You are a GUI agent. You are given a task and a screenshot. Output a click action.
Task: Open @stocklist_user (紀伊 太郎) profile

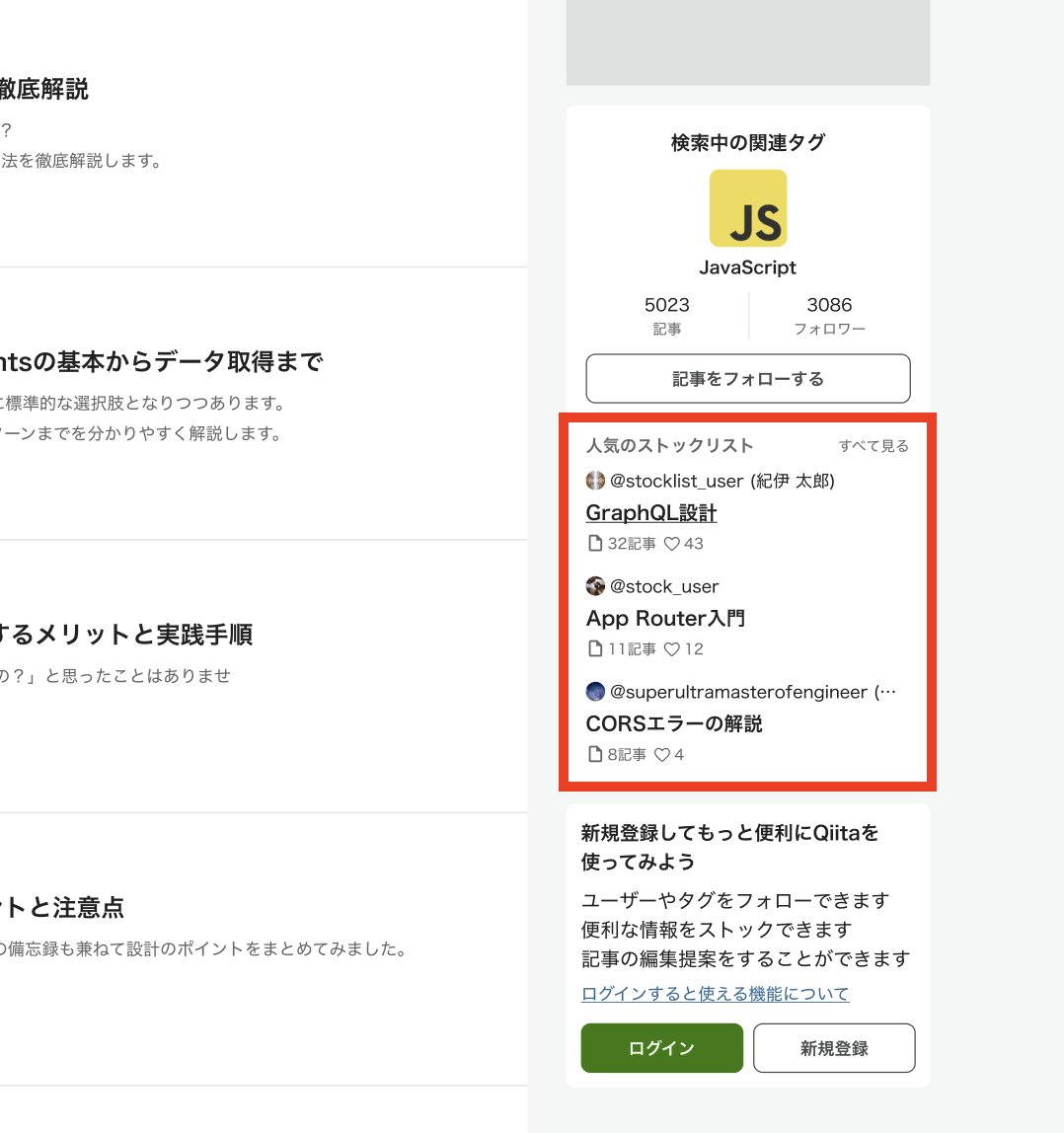tap(722, 481)
